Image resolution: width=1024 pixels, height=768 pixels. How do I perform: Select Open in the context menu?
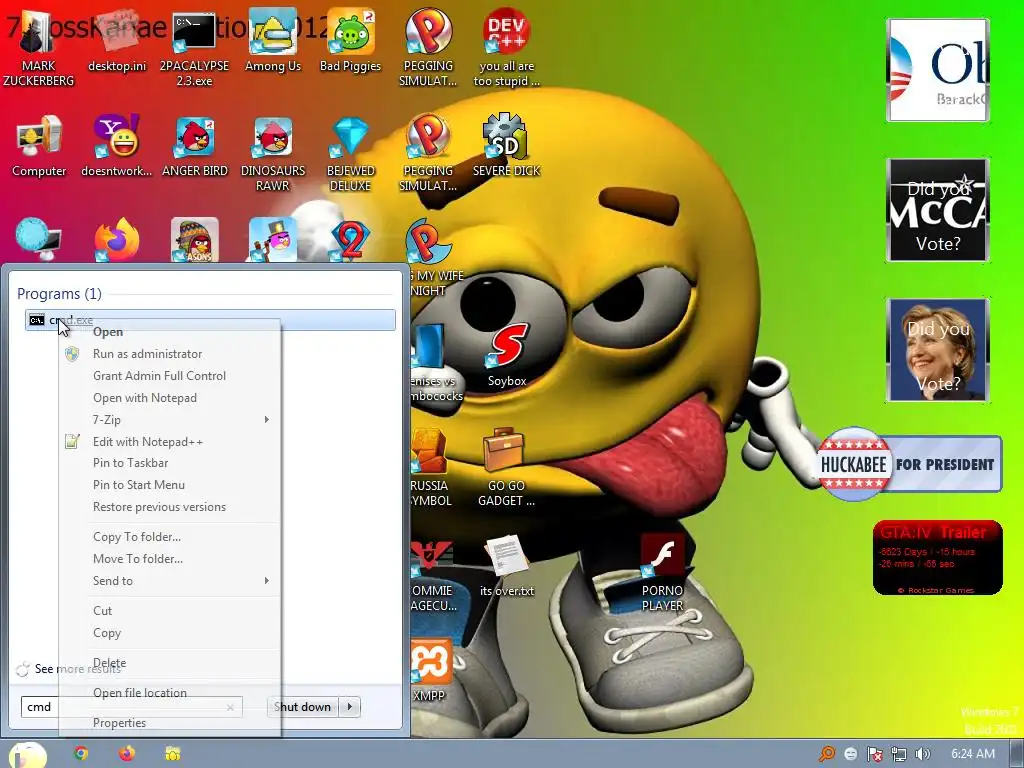point(170,332)
